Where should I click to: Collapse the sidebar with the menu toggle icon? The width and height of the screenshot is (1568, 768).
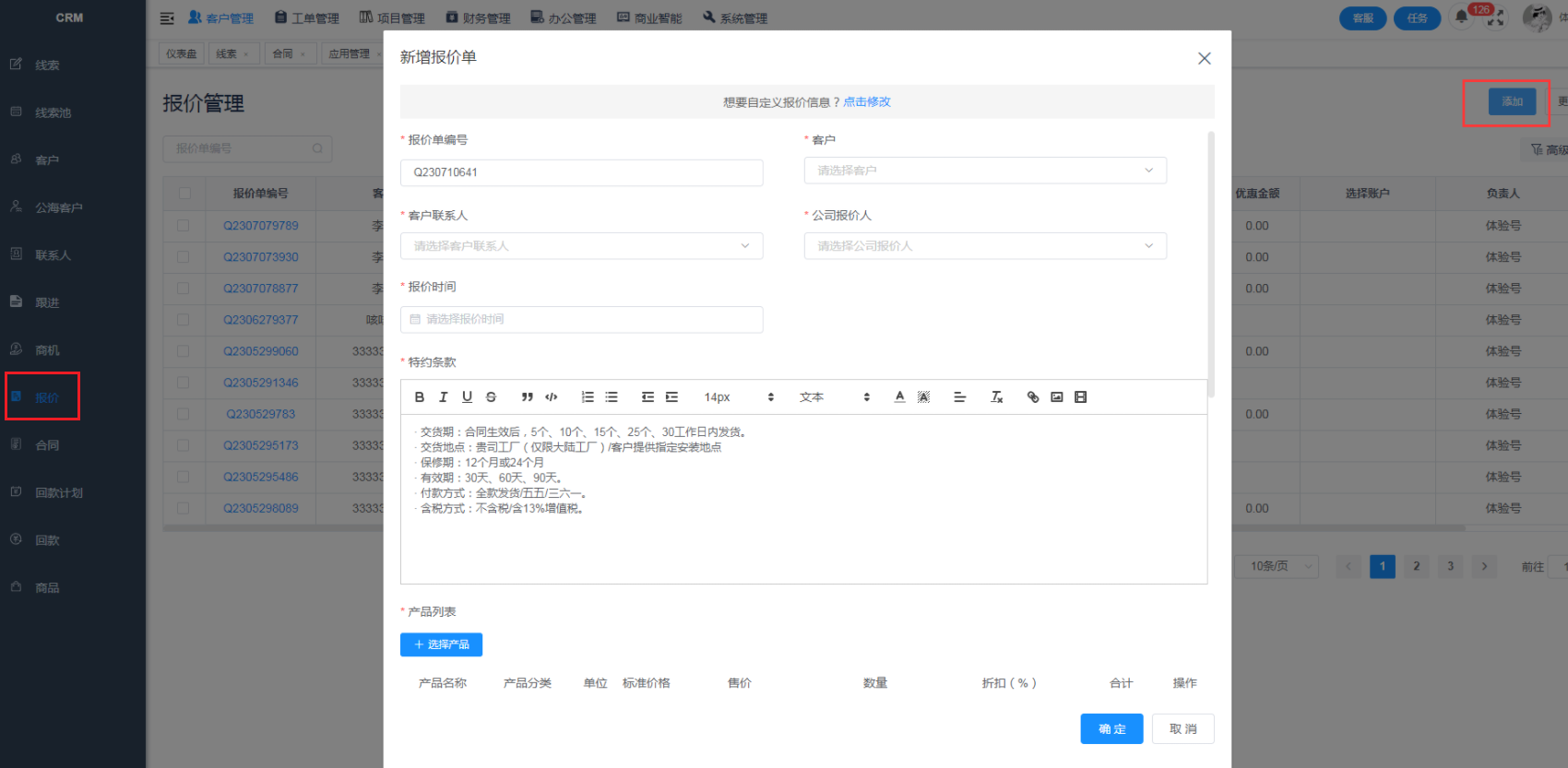pyautogui.click(x=167, y=18)
